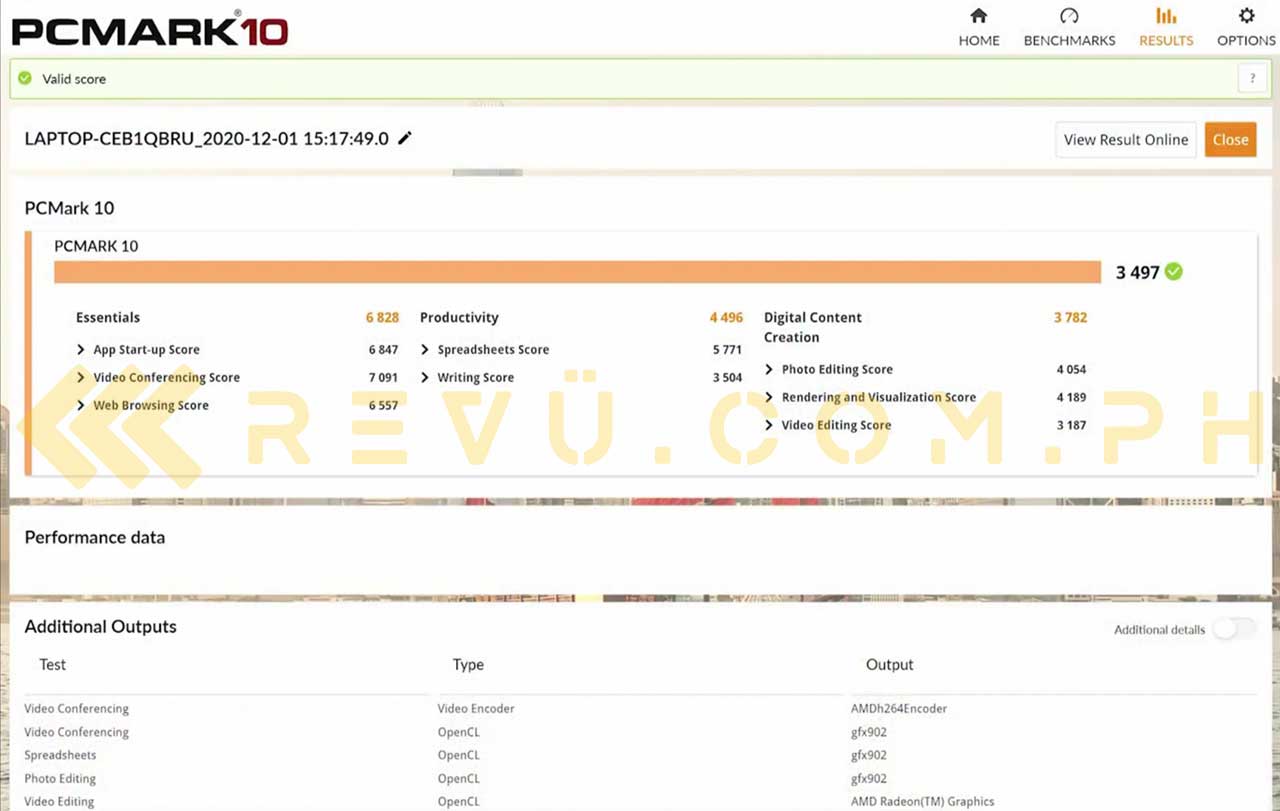The image size is (1280, 811).
Task: Click the house icon above Home
Action: 979,16
